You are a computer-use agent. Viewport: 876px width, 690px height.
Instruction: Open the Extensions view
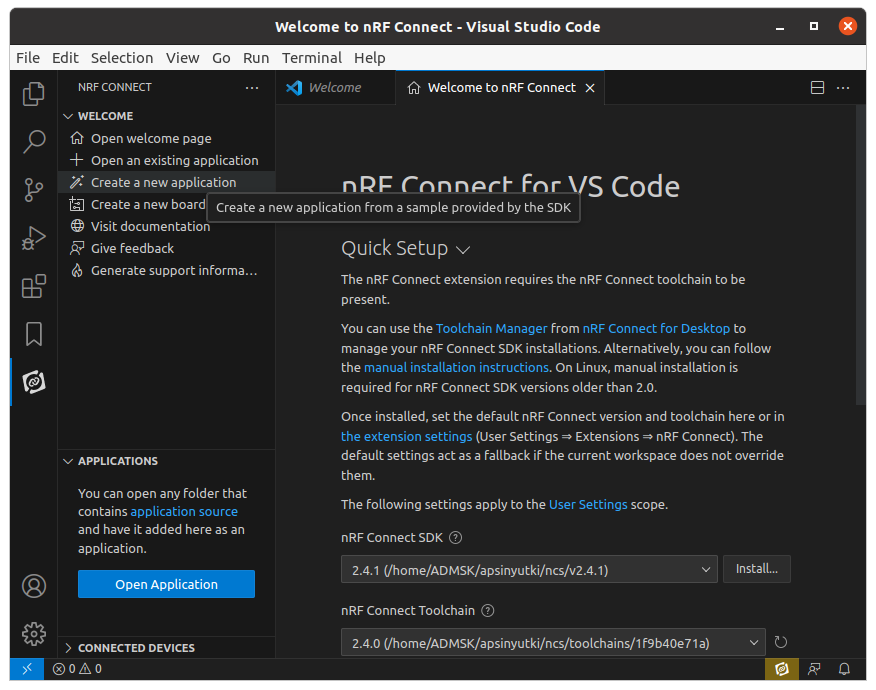coord(34,286)
